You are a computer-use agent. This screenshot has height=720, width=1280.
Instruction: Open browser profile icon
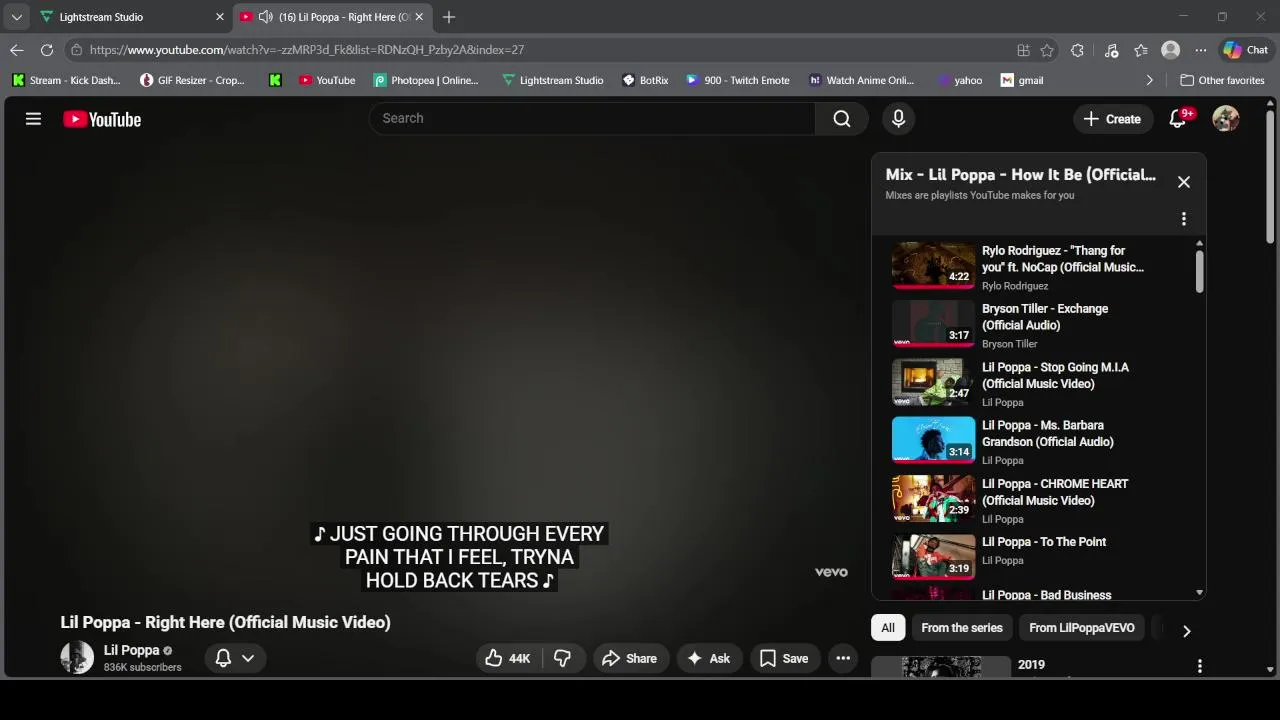point(1171,50)
